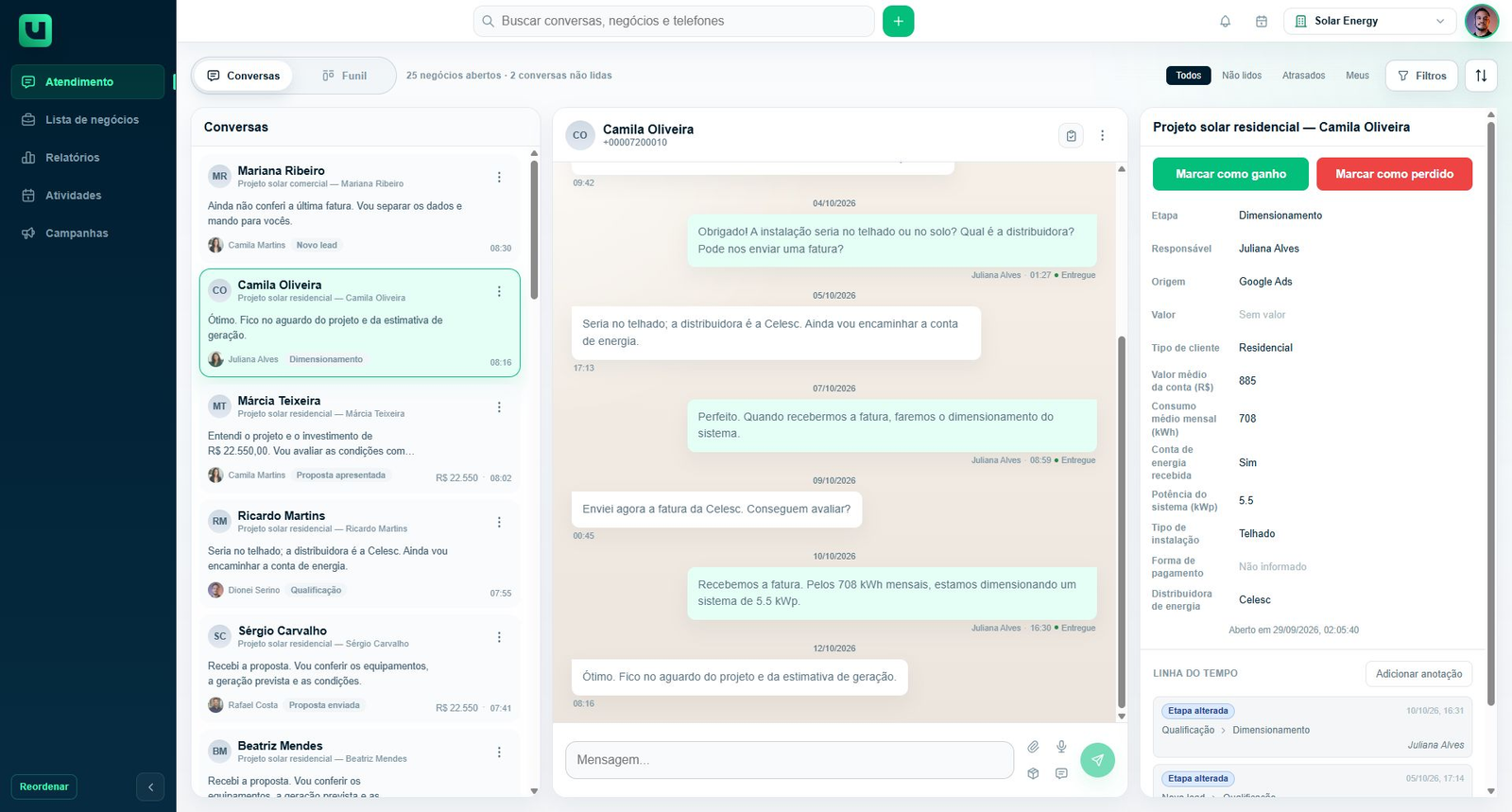
Task: Open options menu on Mariana Ribeiro card
Action: click(499, 177)
